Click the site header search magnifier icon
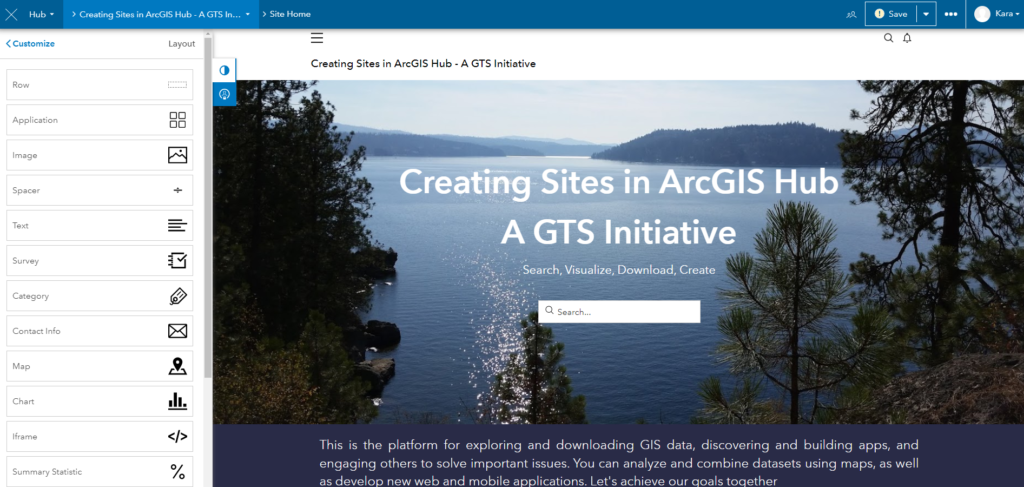 coord(888,38)
